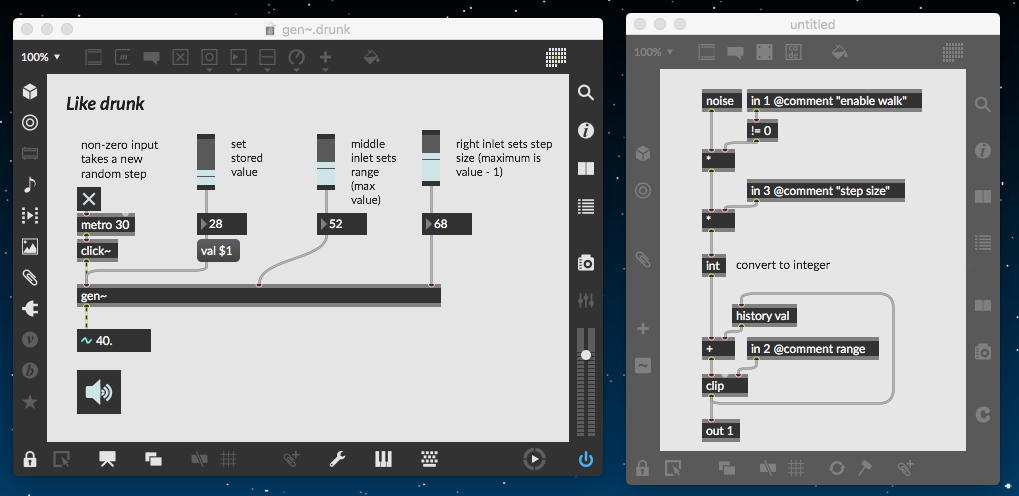Click the set stored value slider
The image size is (1019, 496).
(x=206, y=162)
